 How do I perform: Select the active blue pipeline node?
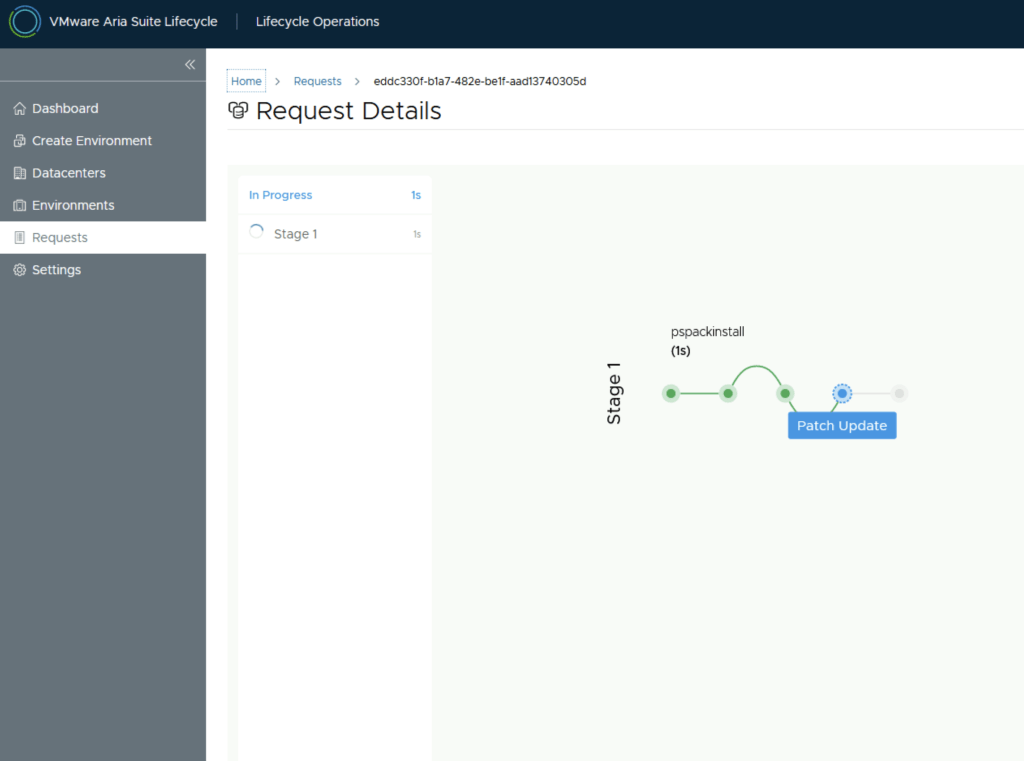[x=842, y=394]
